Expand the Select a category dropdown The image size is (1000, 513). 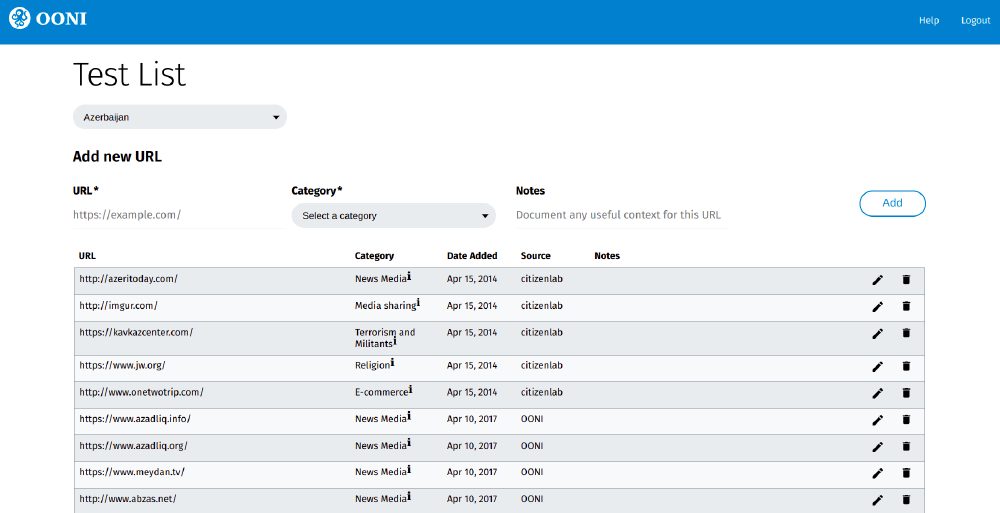pyautogui.click(x=393, y=215)
